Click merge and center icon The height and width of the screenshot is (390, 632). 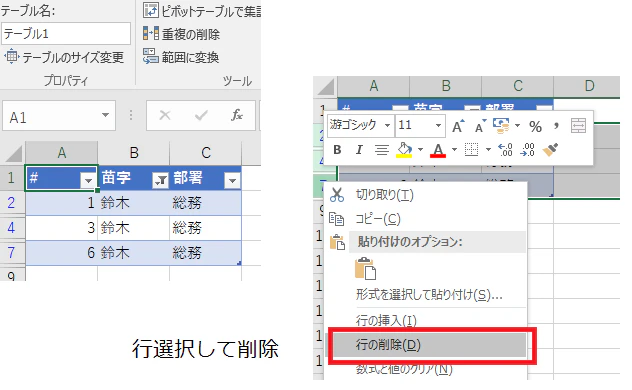[x=578, y=126]
